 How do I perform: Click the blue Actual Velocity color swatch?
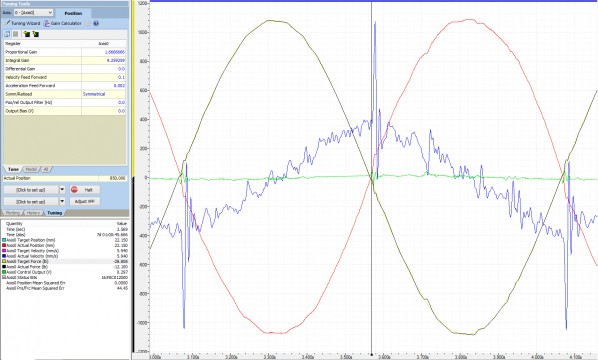pos(4,256)
